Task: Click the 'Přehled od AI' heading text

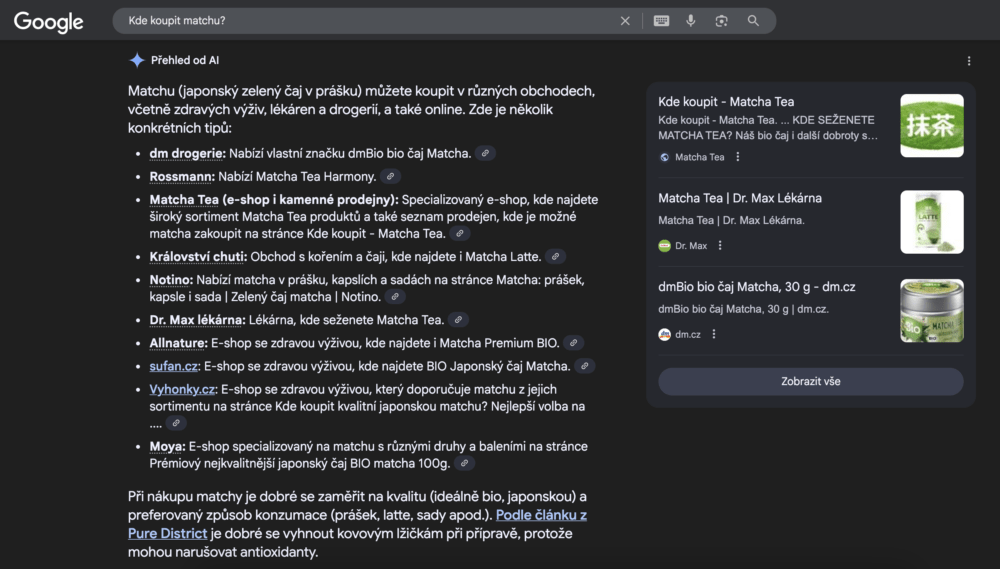Action: pos(185,60)
